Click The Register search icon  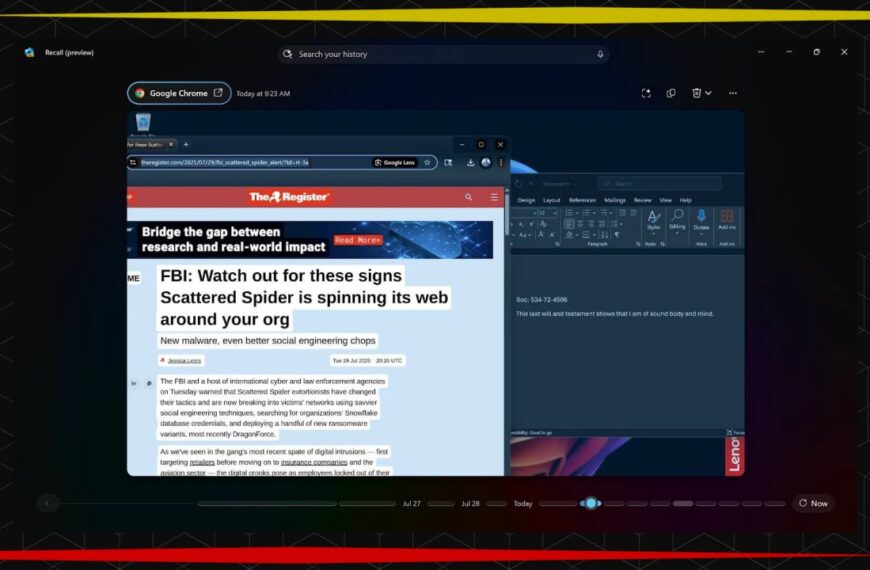(x=468, y=197)
